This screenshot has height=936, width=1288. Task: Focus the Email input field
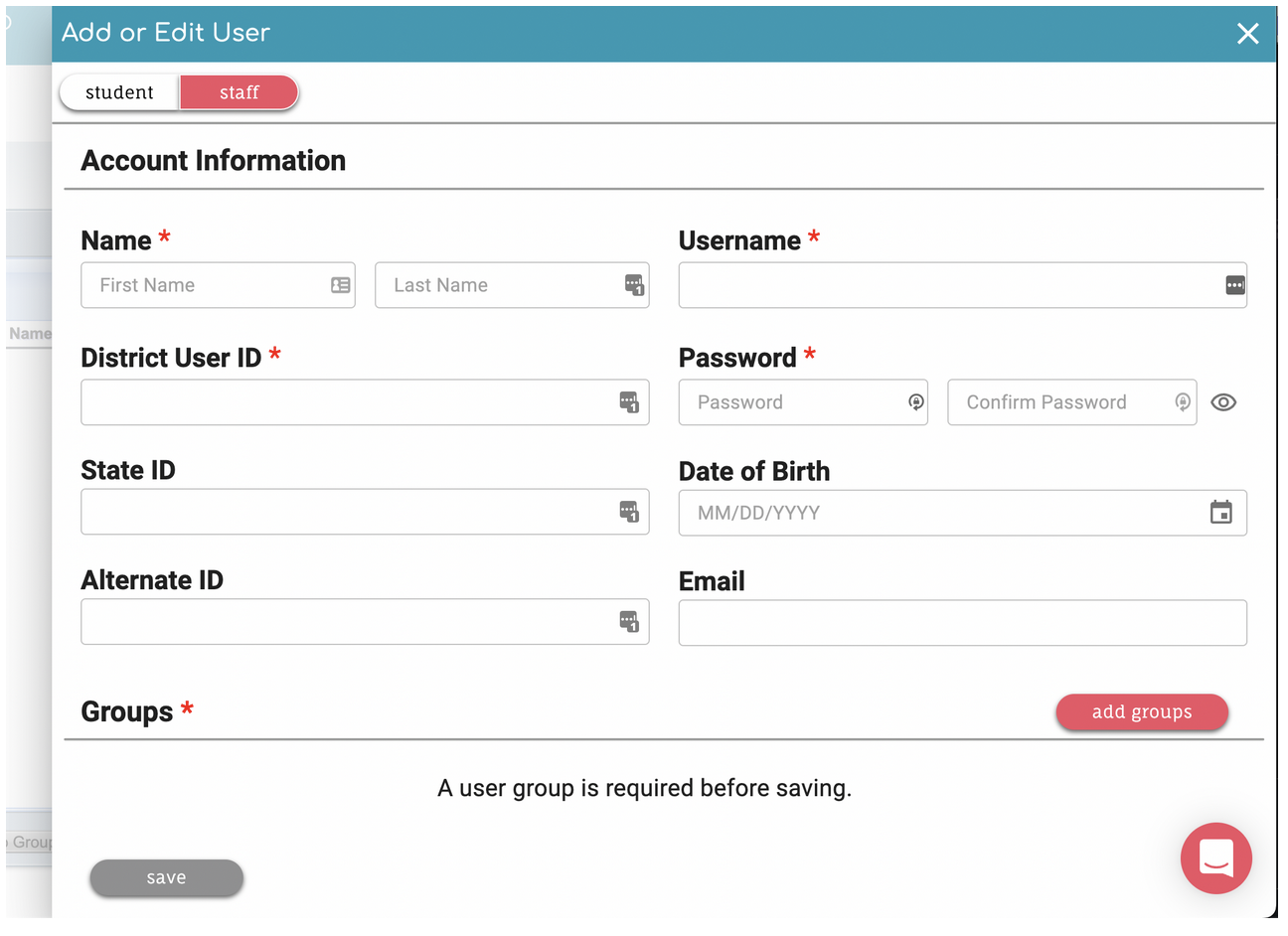point(962,623)
